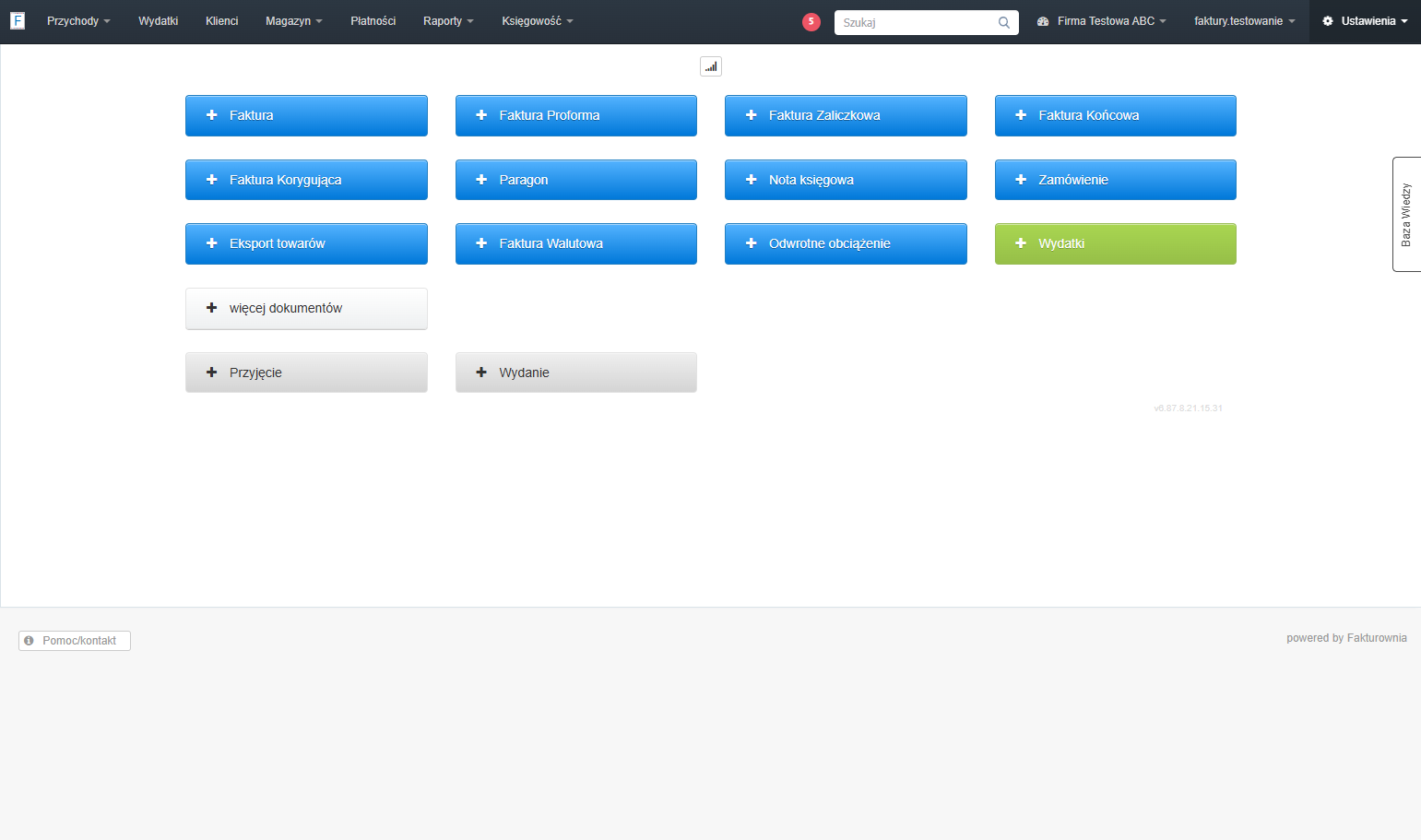Open the red notifications badge
Image resolution: width=1421 pixels, height=840 pixels.
811,21
